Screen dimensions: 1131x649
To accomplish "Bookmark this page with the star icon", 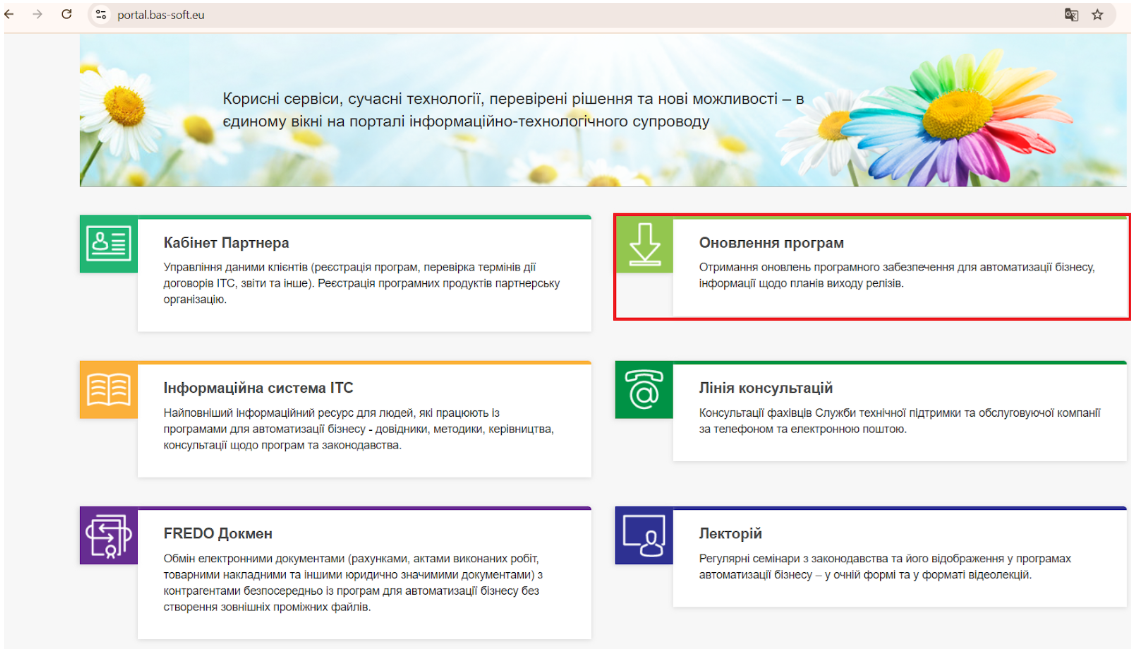I will click(1097, 15).
